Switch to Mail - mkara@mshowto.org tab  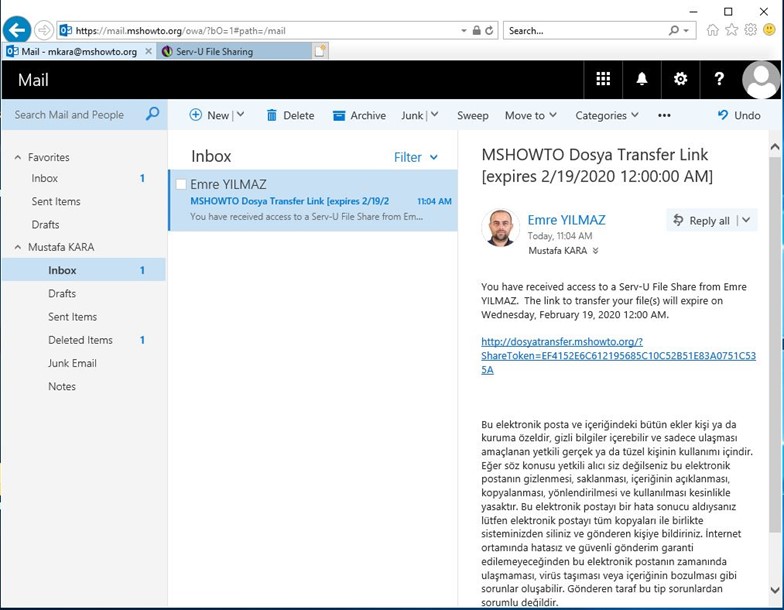pyautogui.click(x=78, y=52)
